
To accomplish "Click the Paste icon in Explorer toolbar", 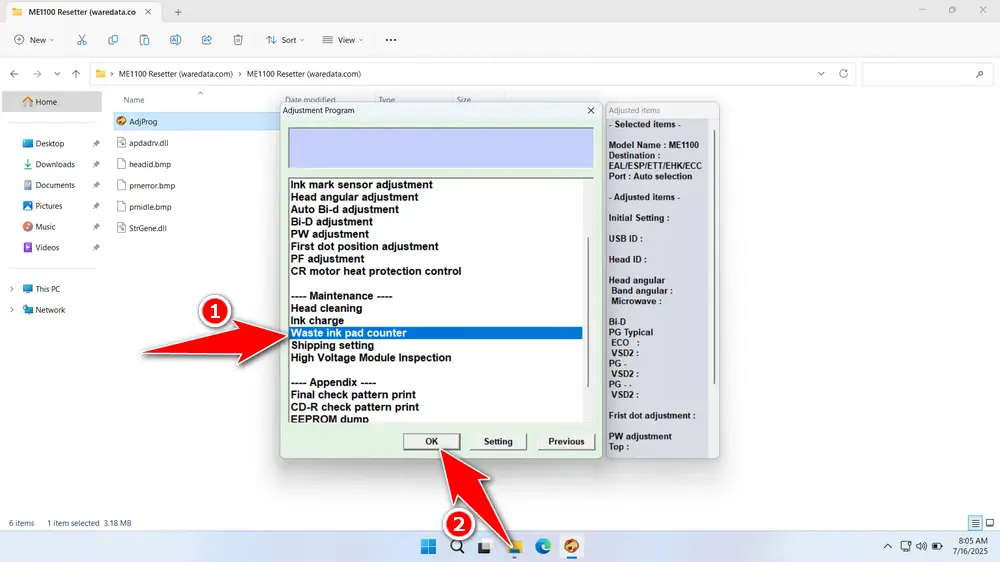I will (x=144, y=40).
